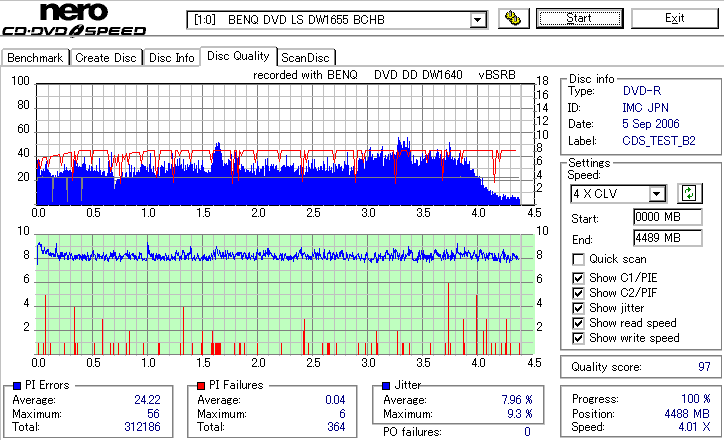Switch to the Benchmark tab
This screenshot has height=441, width=724.
[35, 58]
